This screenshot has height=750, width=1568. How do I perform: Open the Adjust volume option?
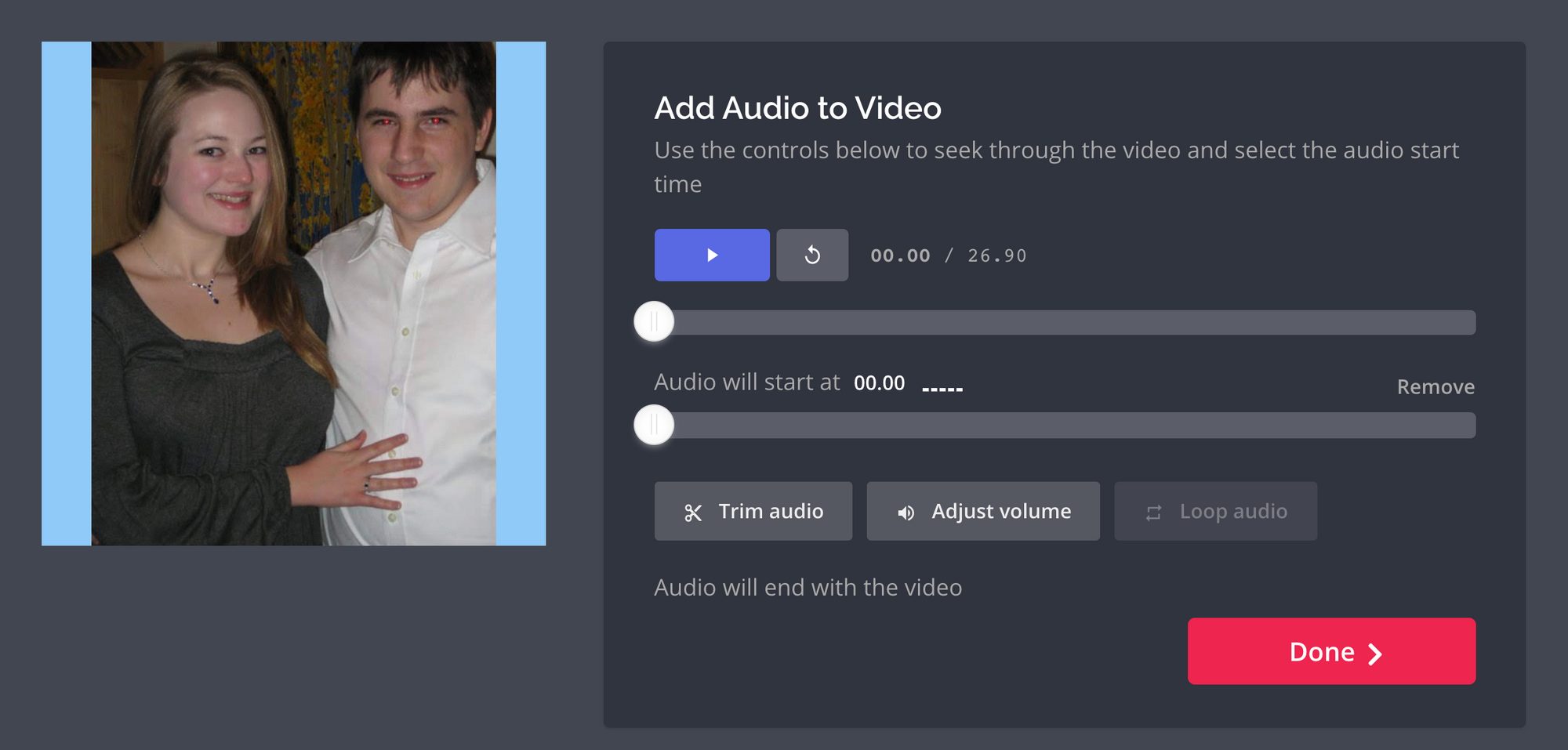[983, 511]
